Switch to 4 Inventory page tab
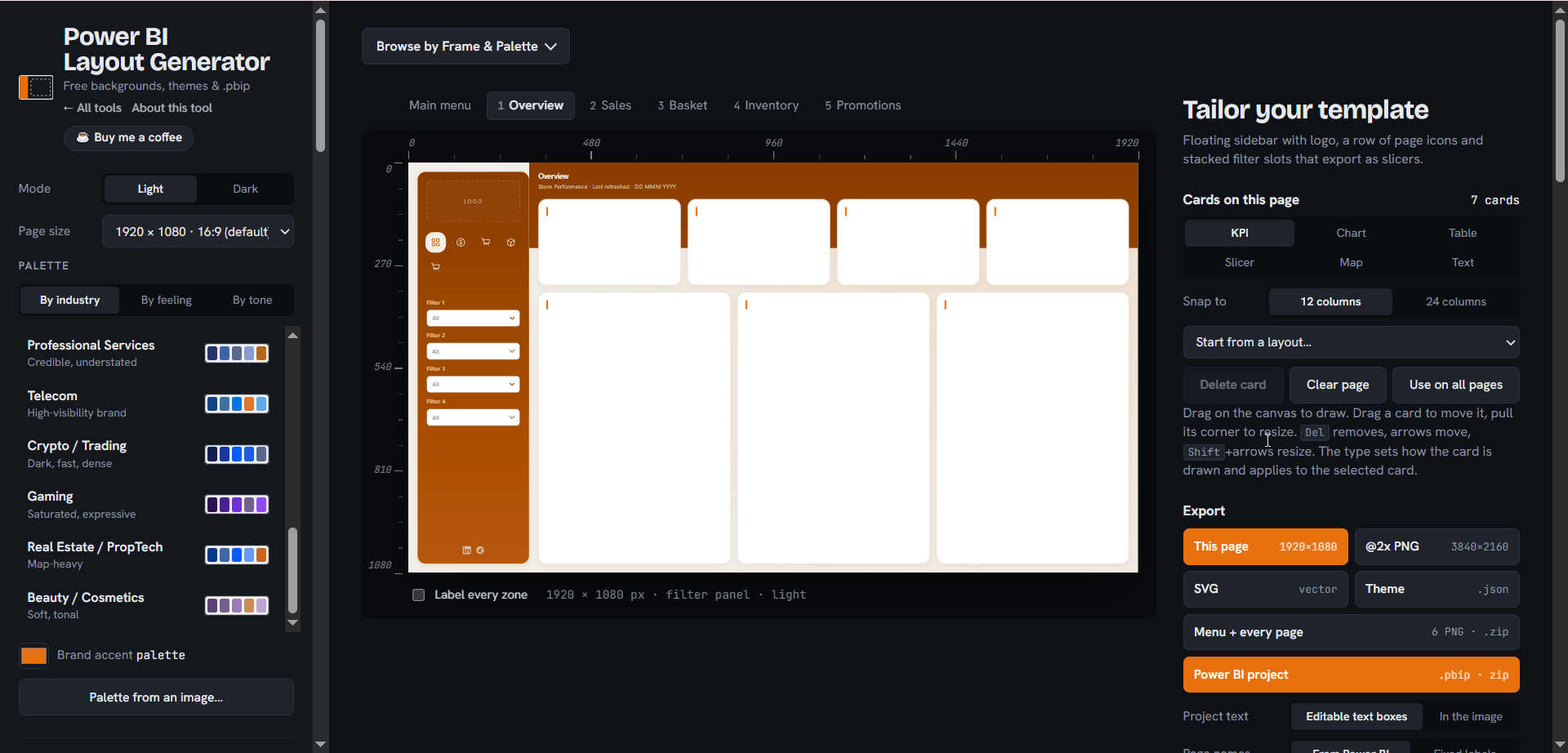 point(766,105)
